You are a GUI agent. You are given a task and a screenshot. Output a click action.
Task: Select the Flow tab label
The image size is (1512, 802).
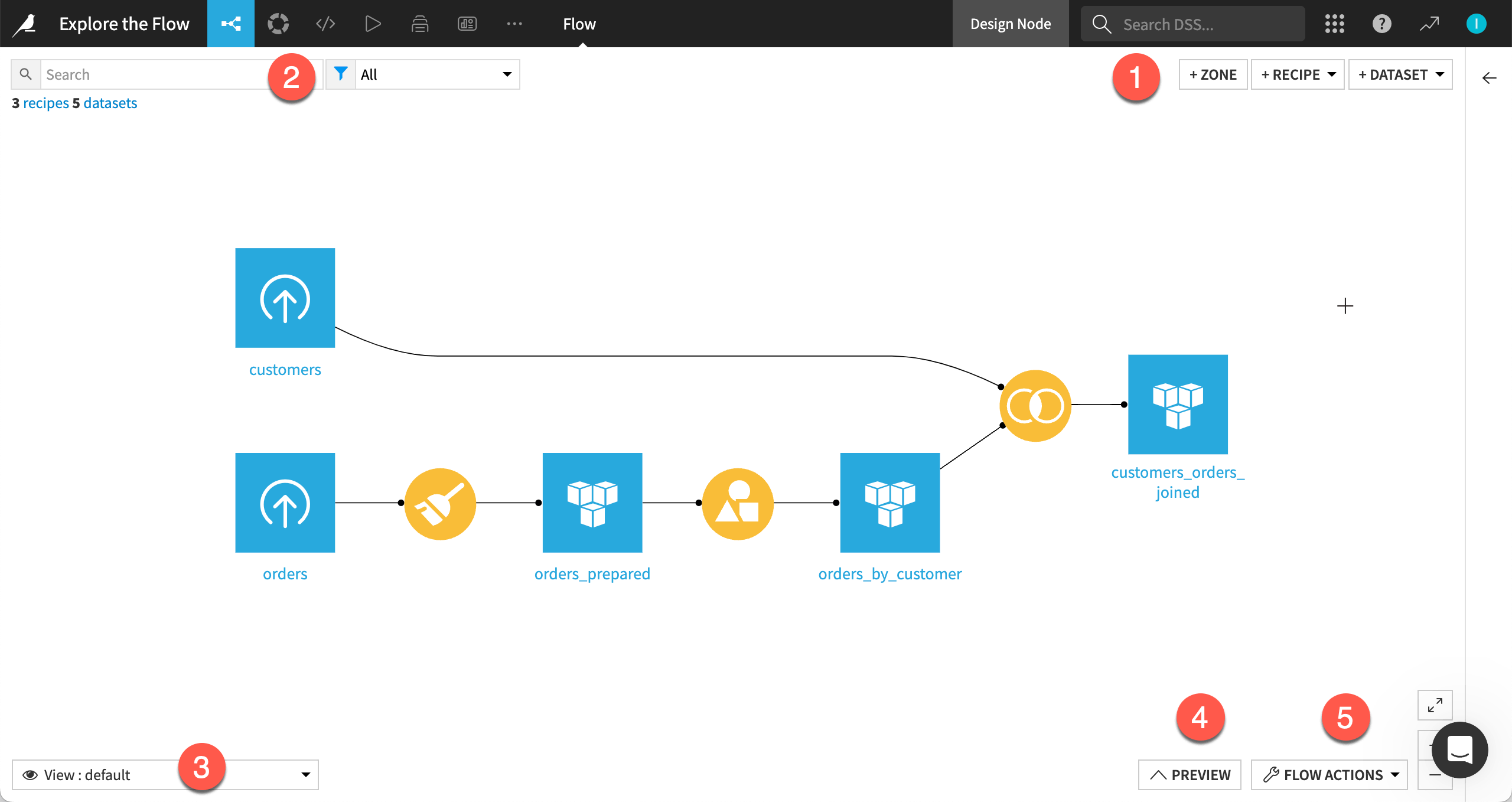(579, 24)
